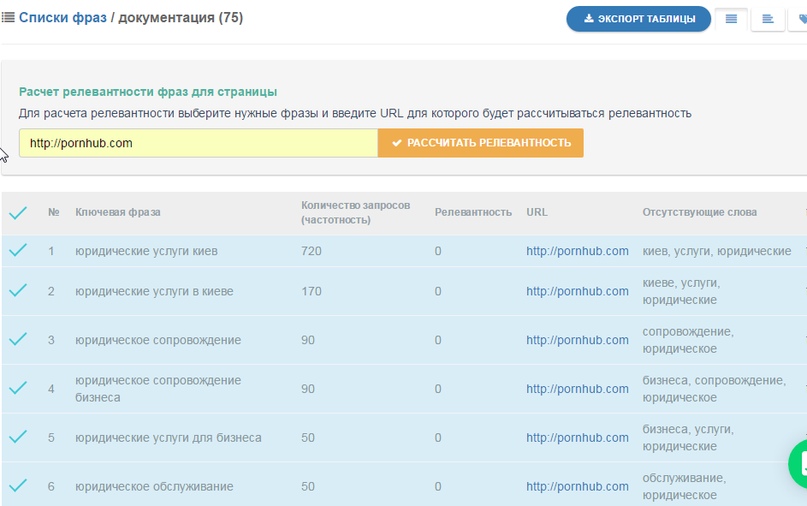Click the list icon beside Списки фраз
The image size is (807, 506).
pos(8,18)
